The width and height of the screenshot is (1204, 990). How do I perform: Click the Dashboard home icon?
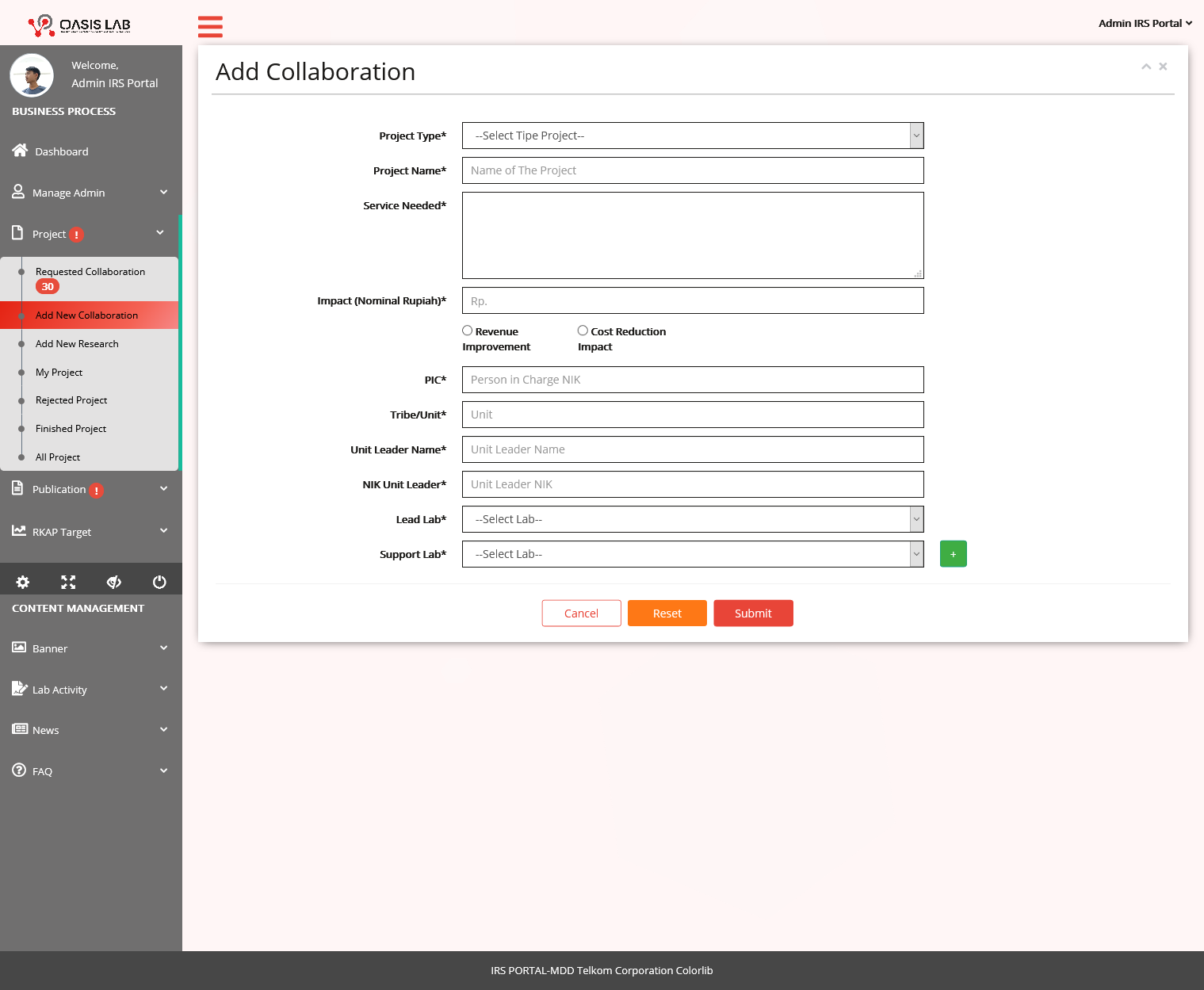pos(20,151)
